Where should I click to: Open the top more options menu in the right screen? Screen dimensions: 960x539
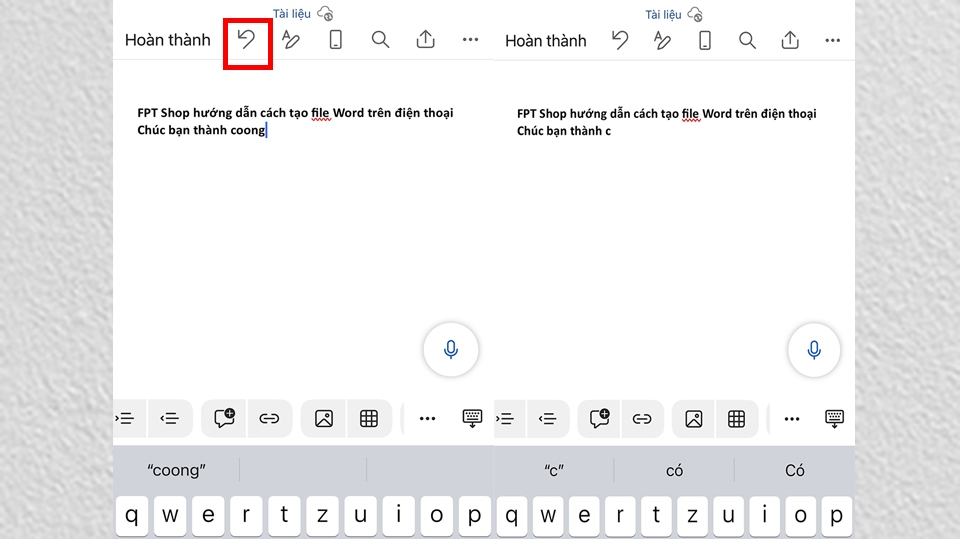833,40
